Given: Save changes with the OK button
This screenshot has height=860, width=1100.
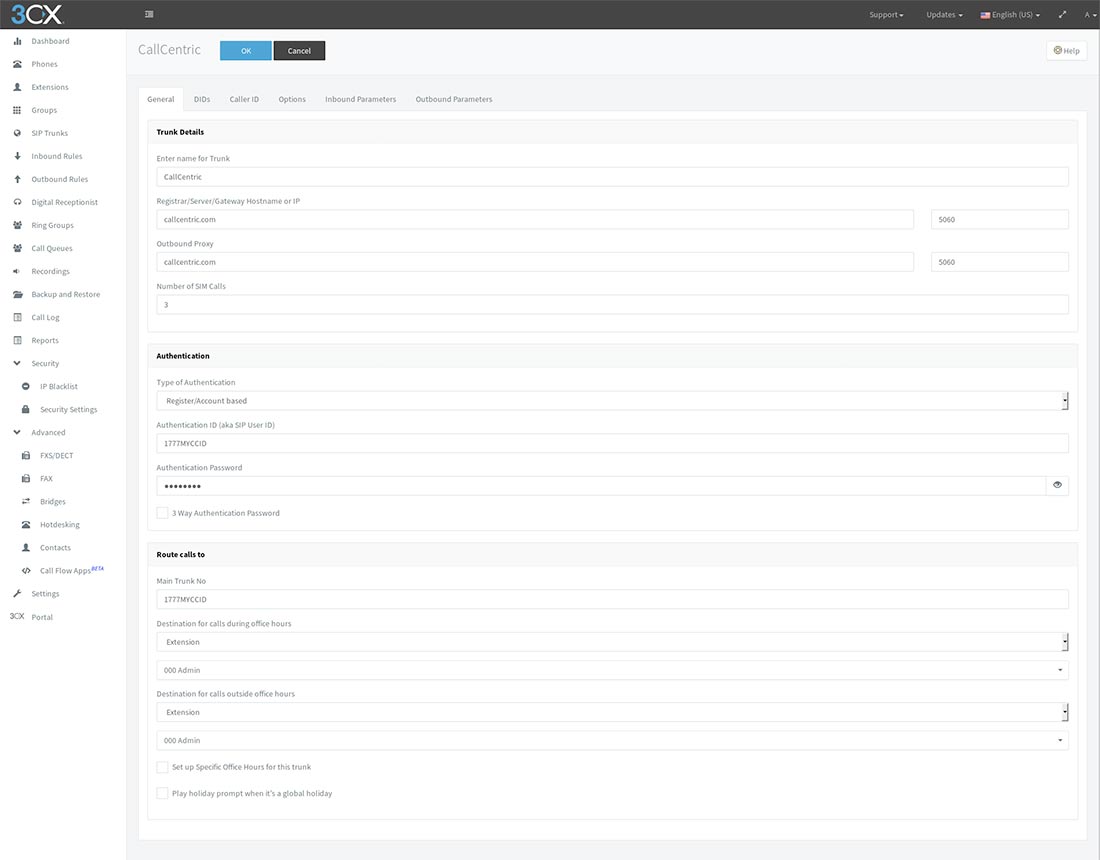Looking at the screenshot, I should point(245,50).
